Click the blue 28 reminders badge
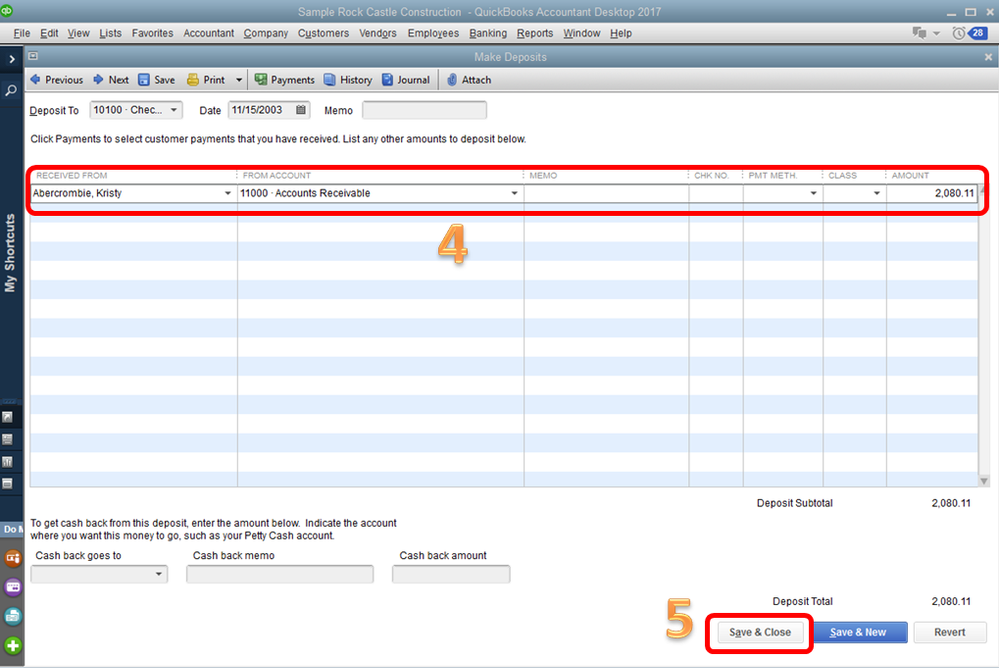Screen dimensions: 999x668 coord(977,33)
